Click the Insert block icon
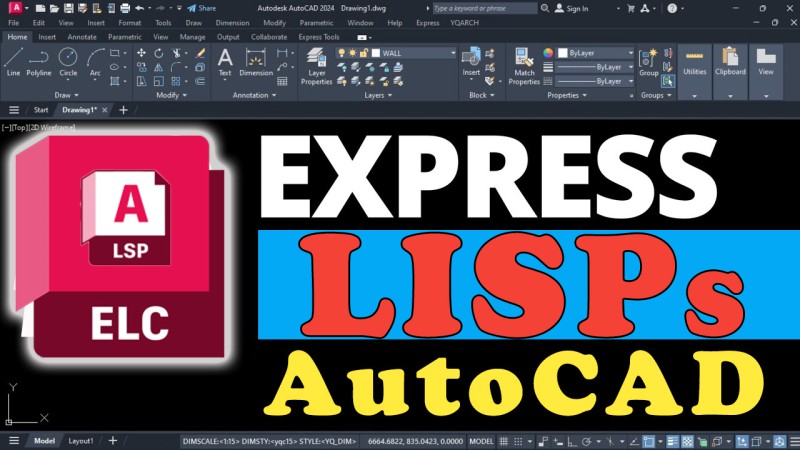Viewport: 800px width, 450px height. [471, 62]
